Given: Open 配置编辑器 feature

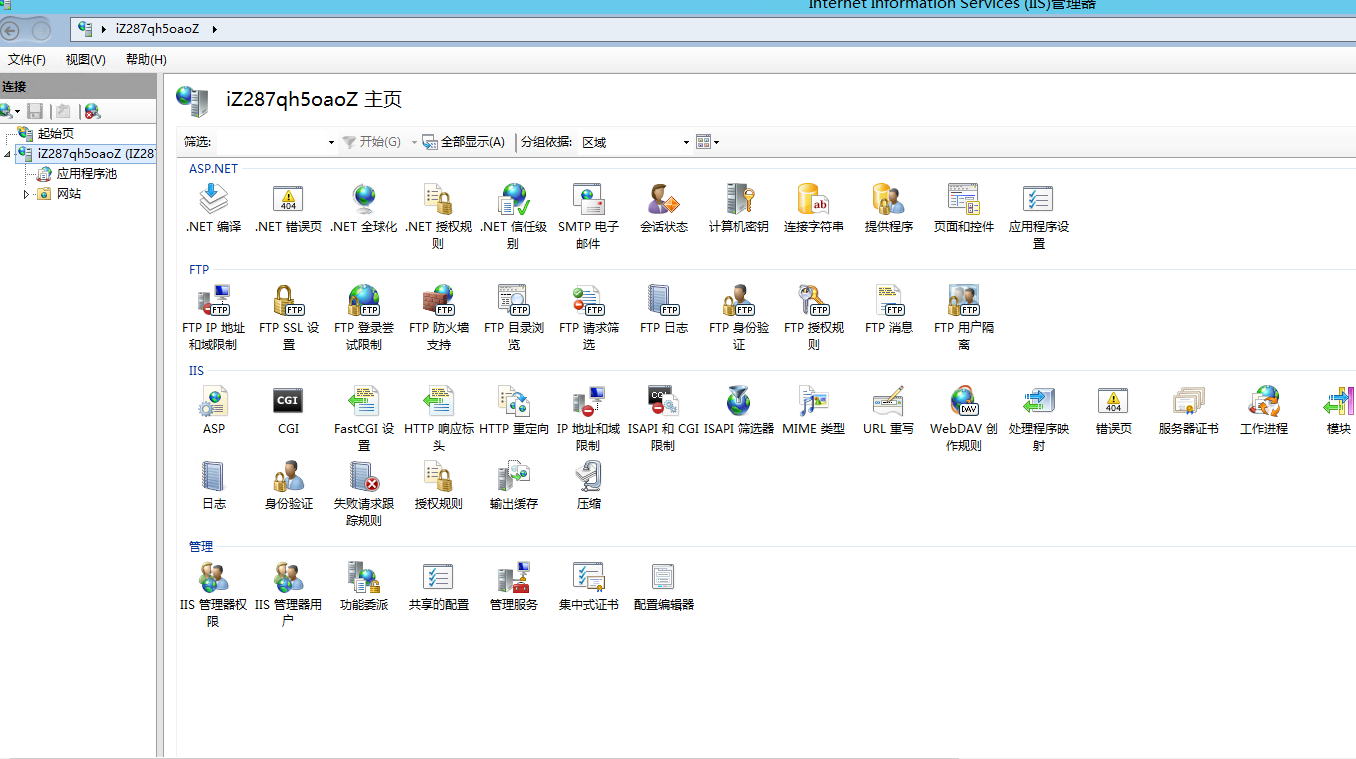Looking at the screenshot, I should [663, 586].
